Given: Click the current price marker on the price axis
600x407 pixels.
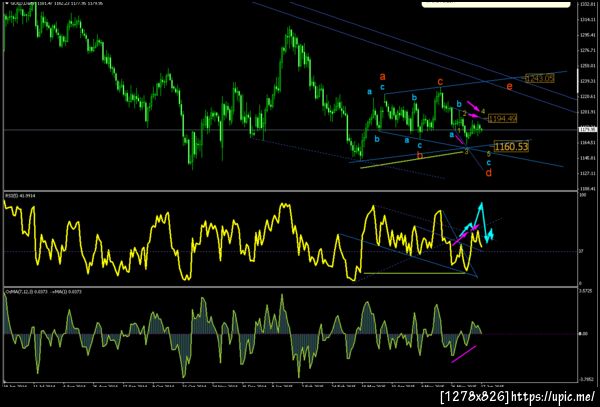Looking at the screenshot, I should coord(588,130).
